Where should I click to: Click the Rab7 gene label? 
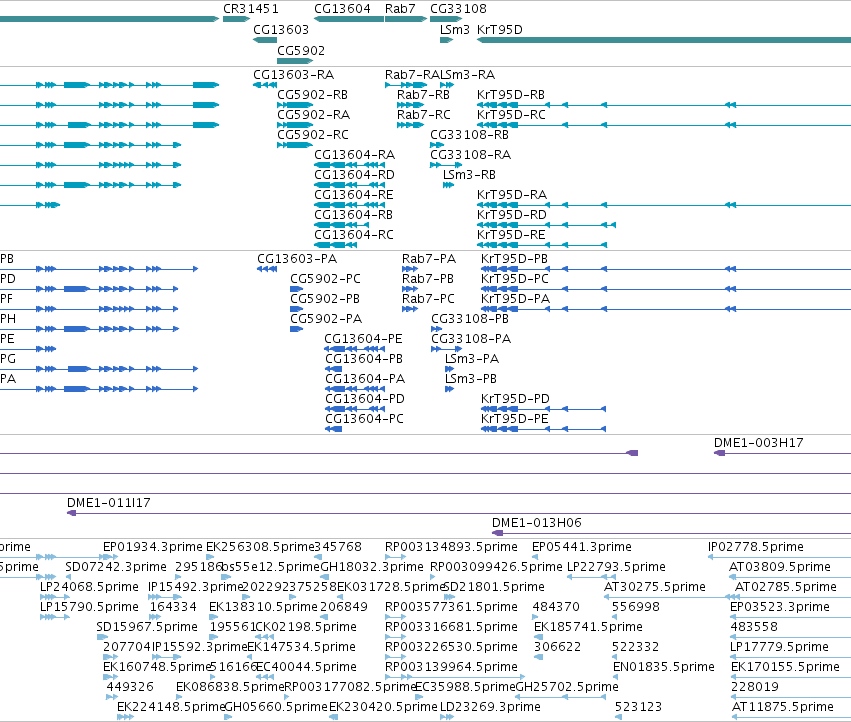pyautogui.click(x=400, y=9)
